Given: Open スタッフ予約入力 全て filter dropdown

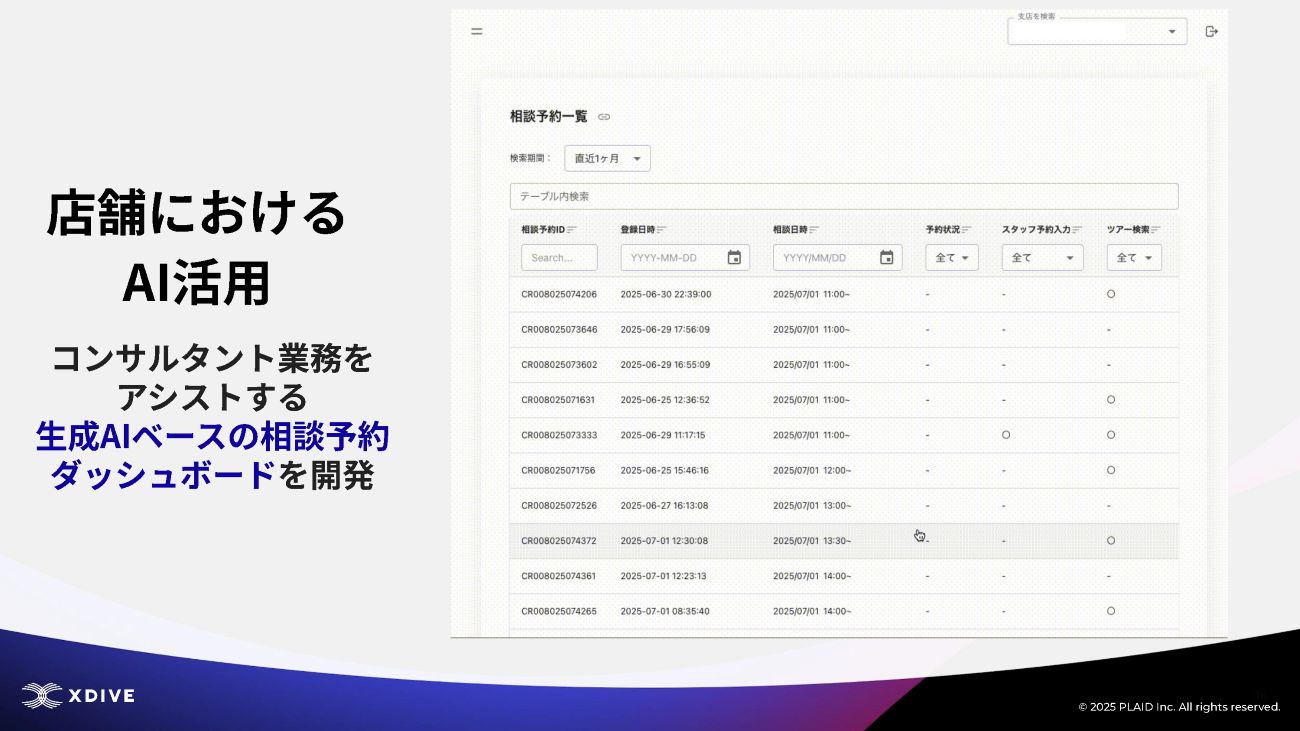Looking at the screenshot, I should click(x=1042, y=257).
